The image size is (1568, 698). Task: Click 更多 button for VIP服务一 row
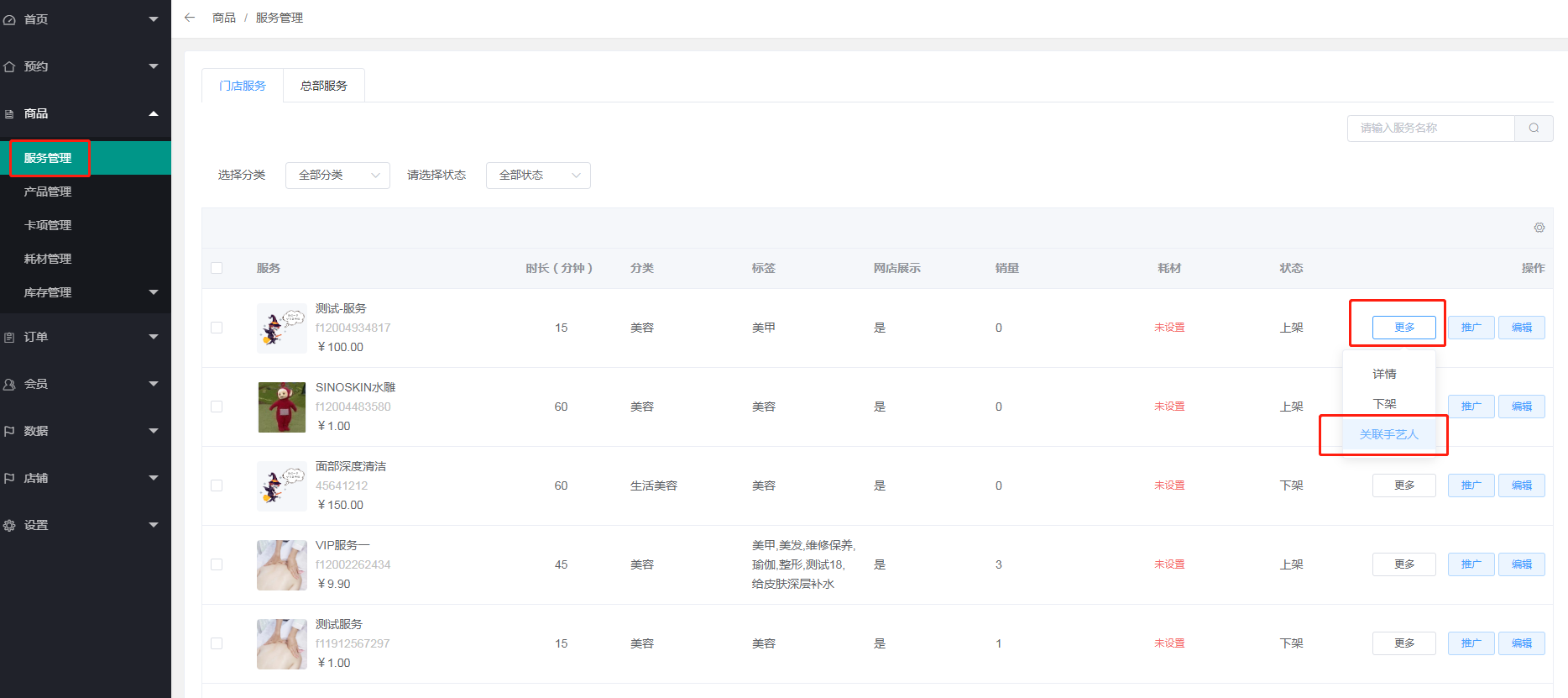pos(1404,564)
